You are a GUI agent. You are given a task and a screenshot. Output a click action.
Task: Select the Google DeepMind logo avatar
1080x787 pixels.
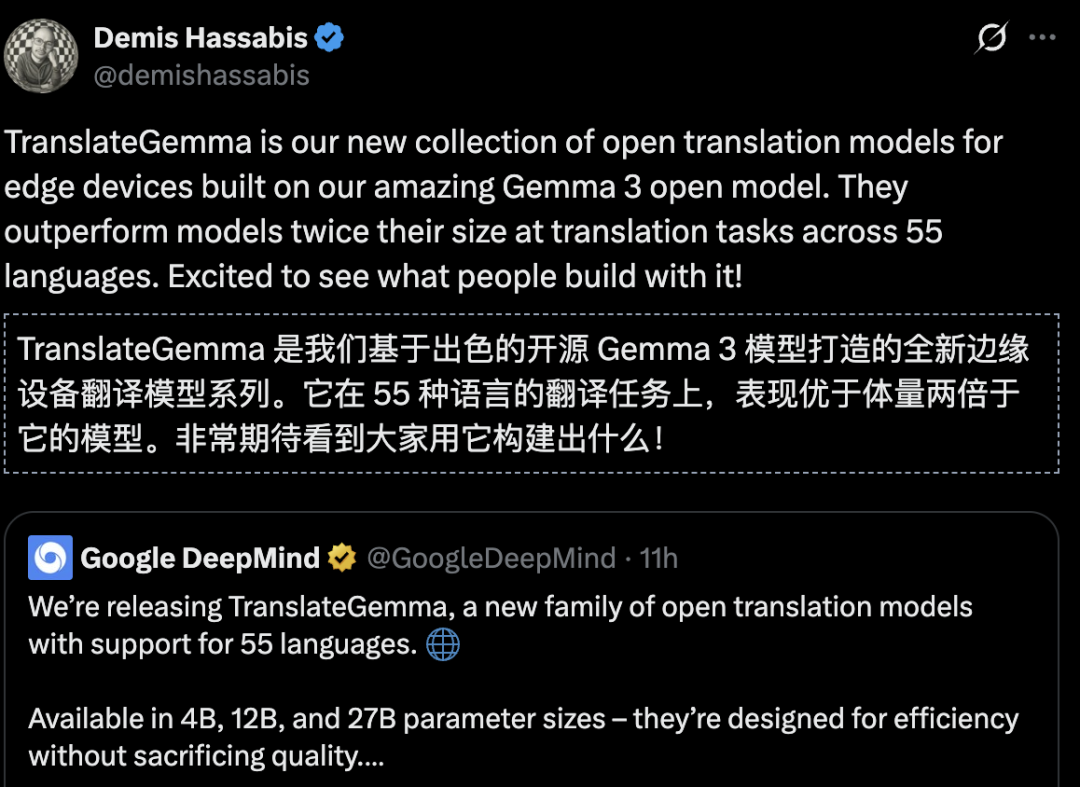(50, 557)
